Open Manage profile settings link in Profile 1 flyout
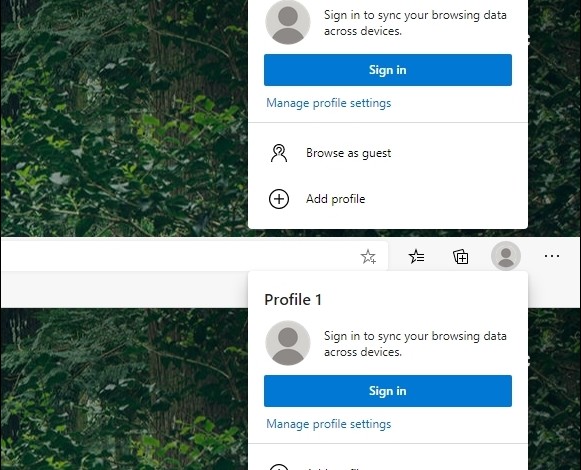 pos(329,424)
